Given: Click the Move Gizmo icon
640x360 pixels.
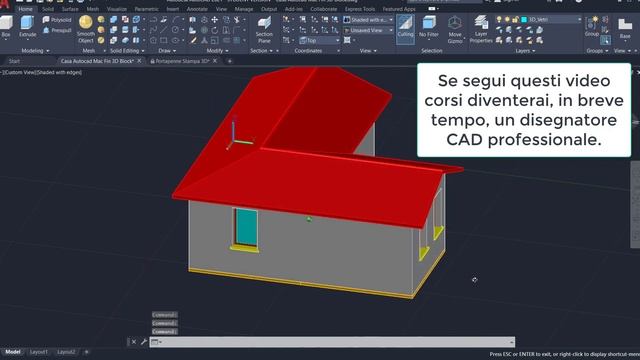Looking at the screenshot, I should coord(455,29).
